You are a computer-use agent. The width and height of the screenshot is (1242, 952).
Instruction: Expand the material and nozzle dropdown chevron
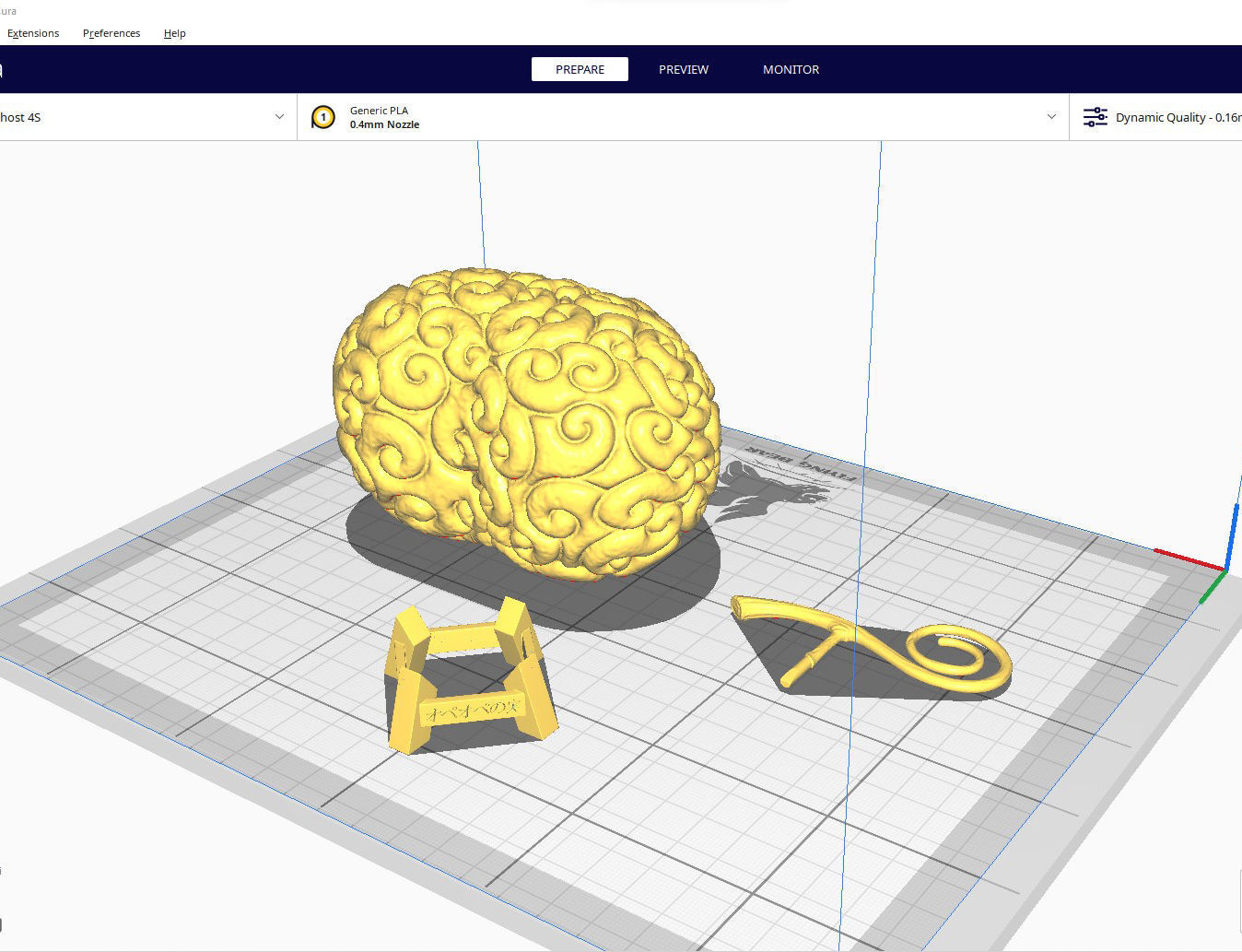click(1051, 117)
